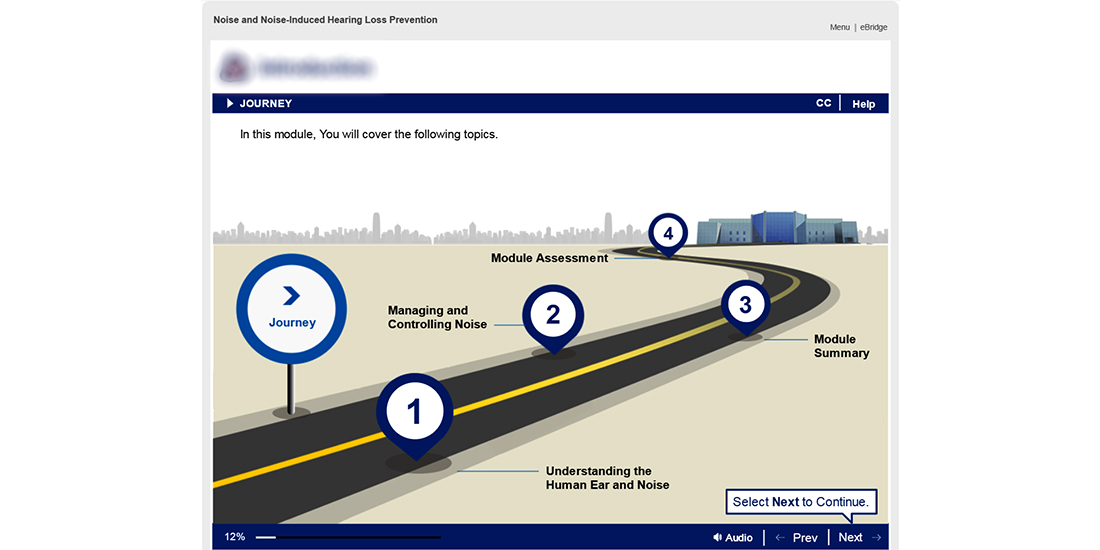Viewport: 1100px width, 550px height.
Task: Select Understanding the Human Ear and Noise label
Action: [607, 478]
